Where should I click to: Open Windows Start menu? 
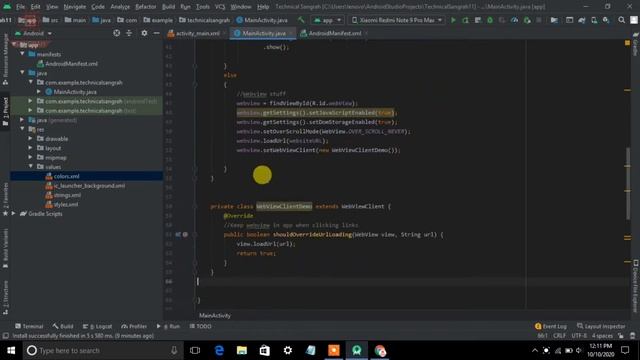coord(11,350)
